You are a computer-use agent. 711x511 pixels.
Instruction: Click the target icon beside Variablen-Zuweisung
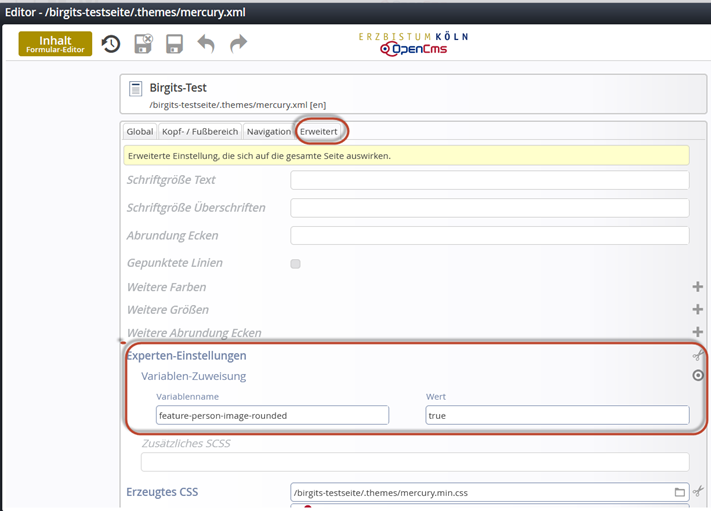[698, 376]
